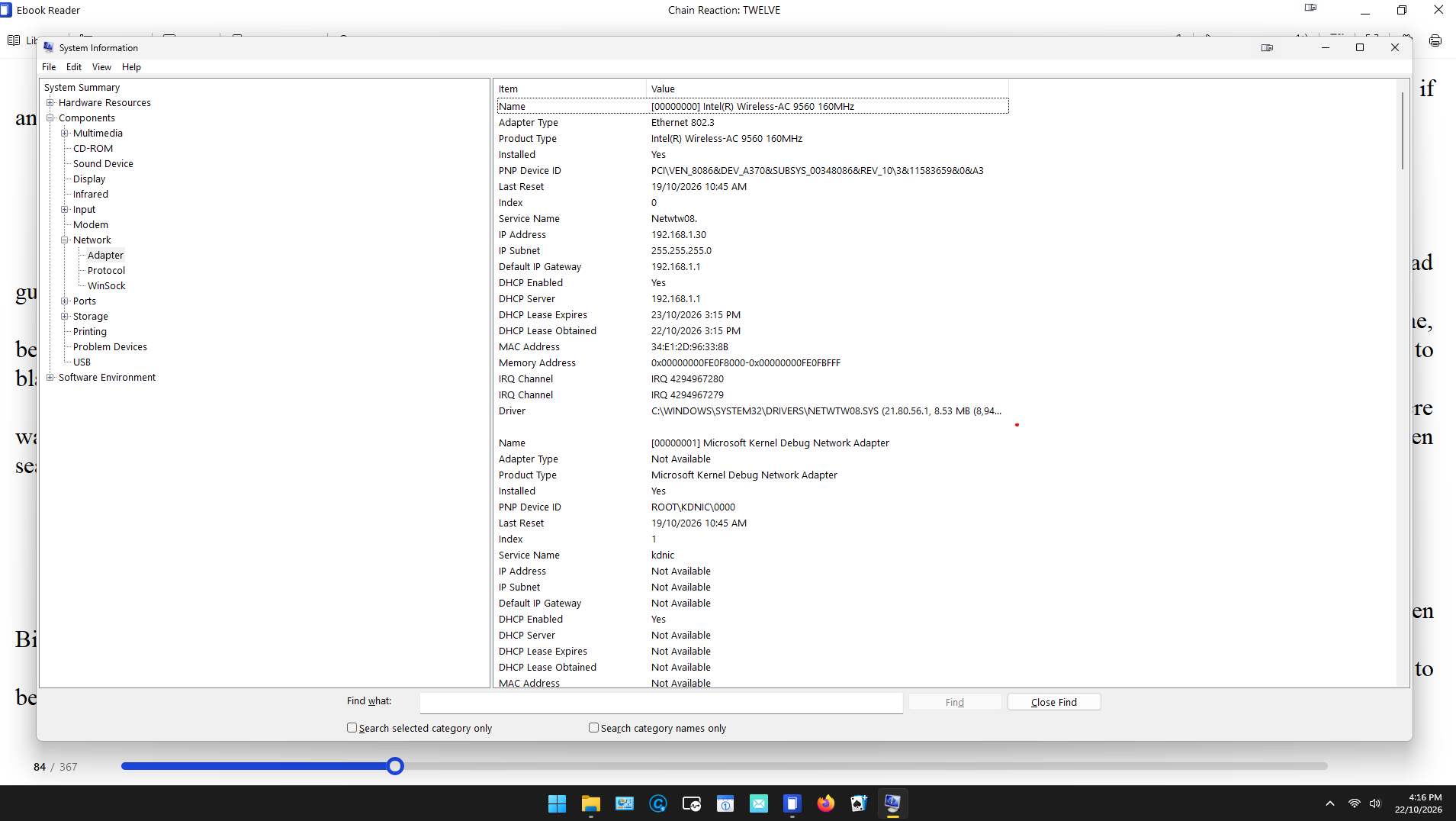1456x821 pixels.
Task: Select the Problem Devices tree item
Action: pyautogui.click(x=110, y=347)
